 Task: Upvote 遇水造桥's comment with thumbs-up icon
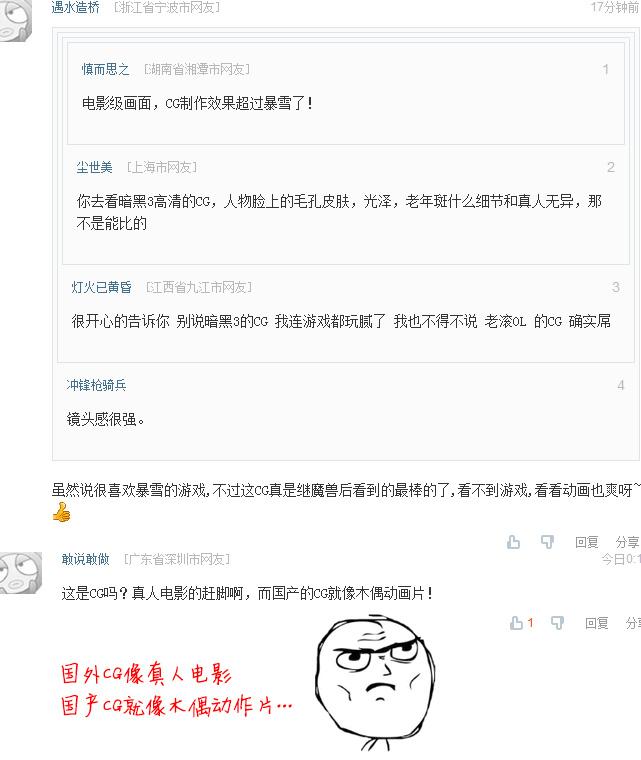coord(513,542)
